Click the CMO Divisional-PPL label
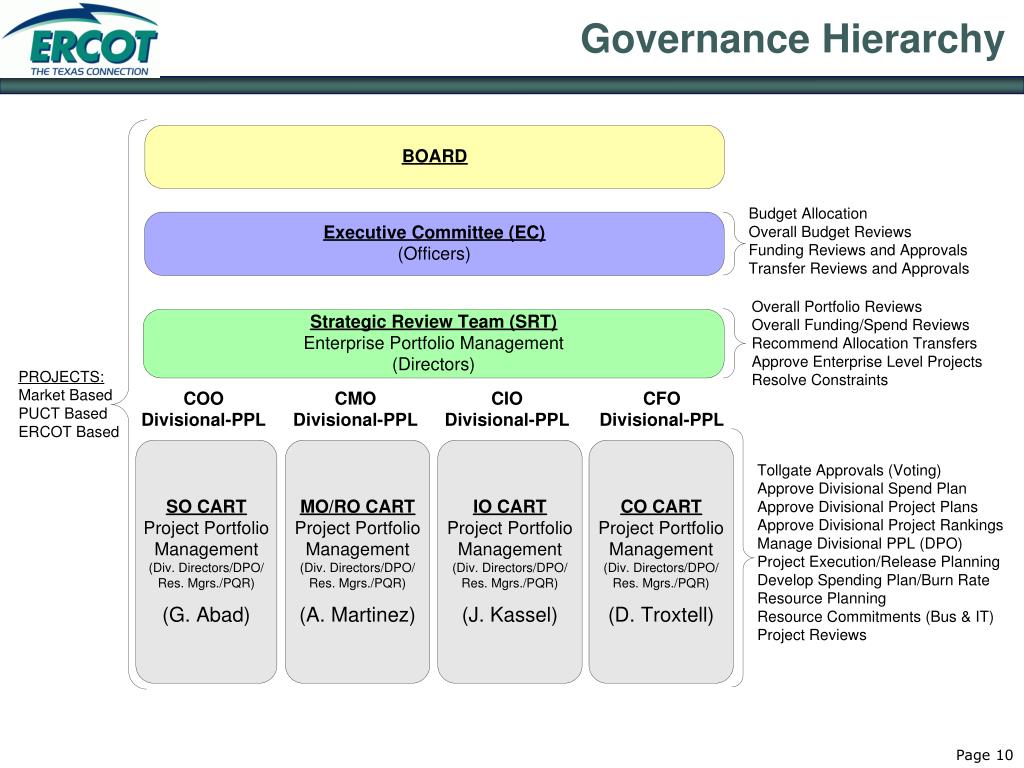The height and width of the screenshot is (768, 1024). pyautogui.click(x=355, y=409)
